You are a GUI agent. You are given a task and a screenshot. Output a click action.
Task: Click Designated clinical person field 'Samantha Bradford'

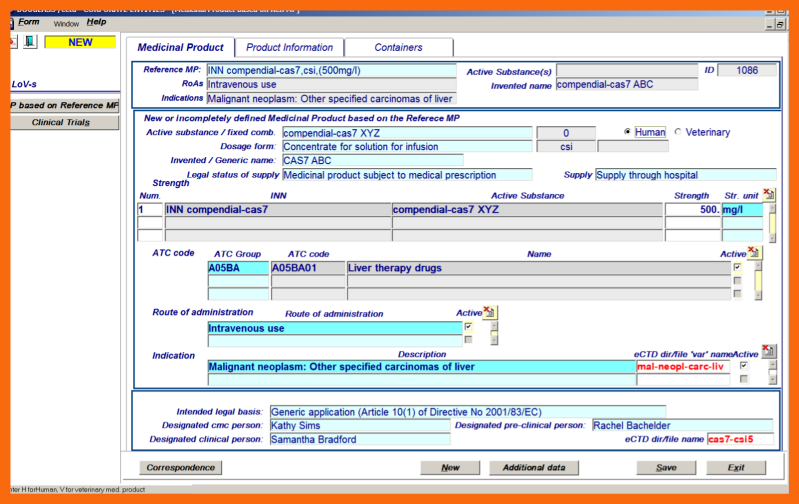[360, 439]
